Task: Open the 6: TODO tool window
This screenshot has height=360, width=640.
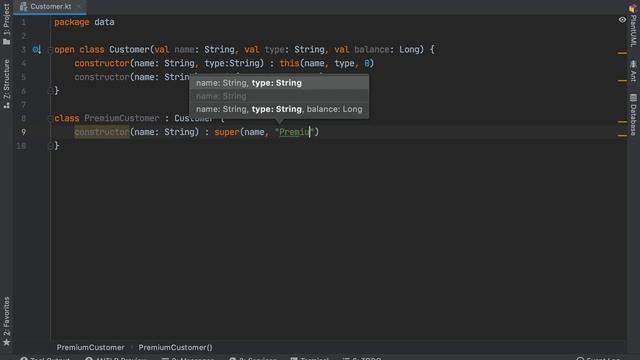Action: click(x=362, y=358)
